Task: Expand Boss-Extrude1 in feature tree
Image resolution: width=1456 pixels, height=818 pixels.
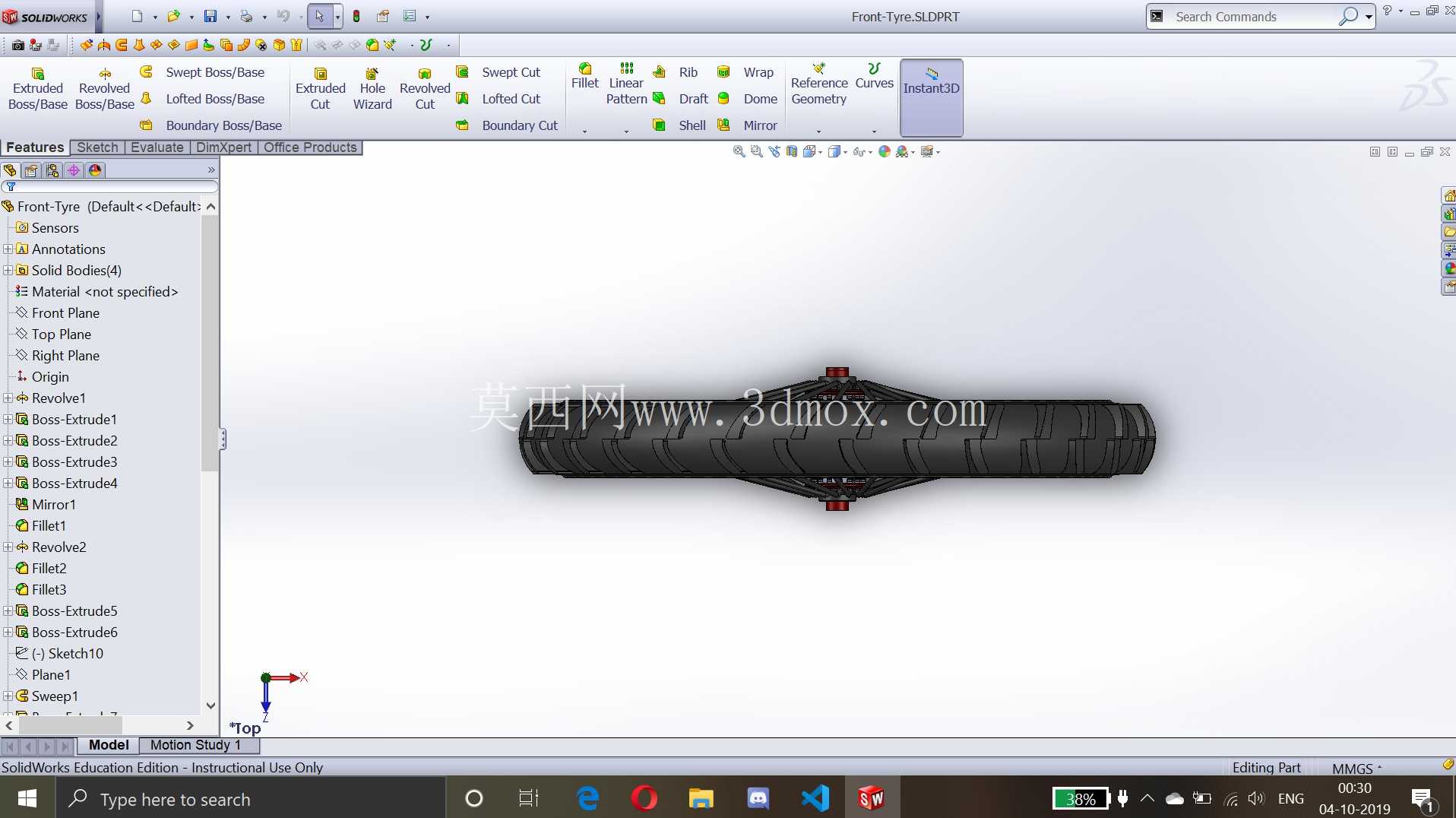Action: 8,420
